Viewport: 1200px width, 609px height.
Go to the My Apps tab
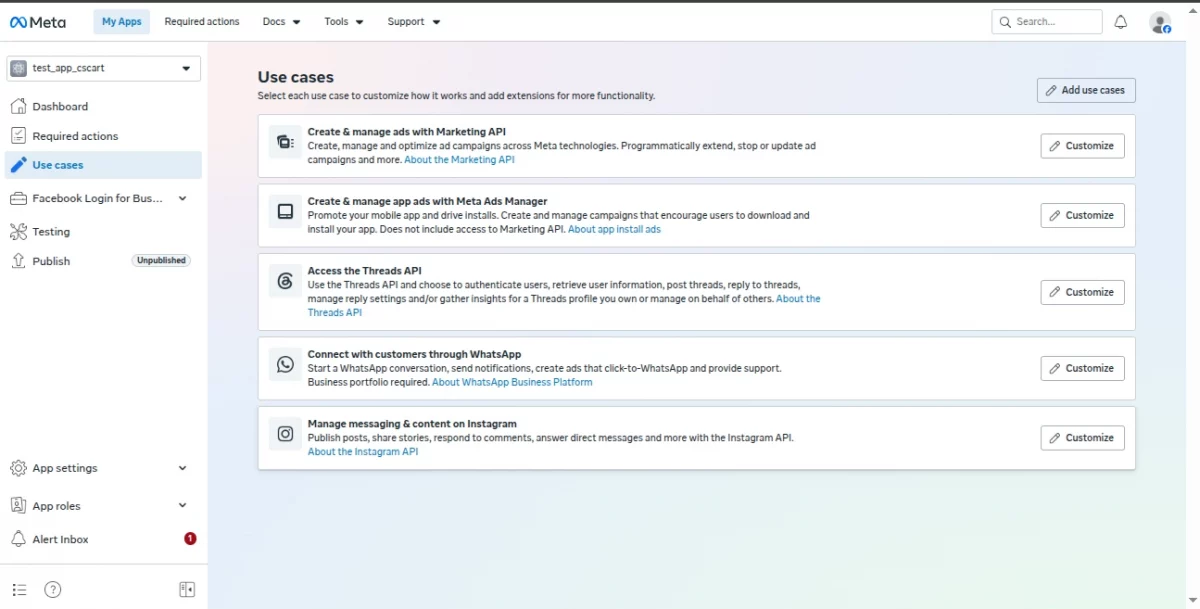point(122,21)
